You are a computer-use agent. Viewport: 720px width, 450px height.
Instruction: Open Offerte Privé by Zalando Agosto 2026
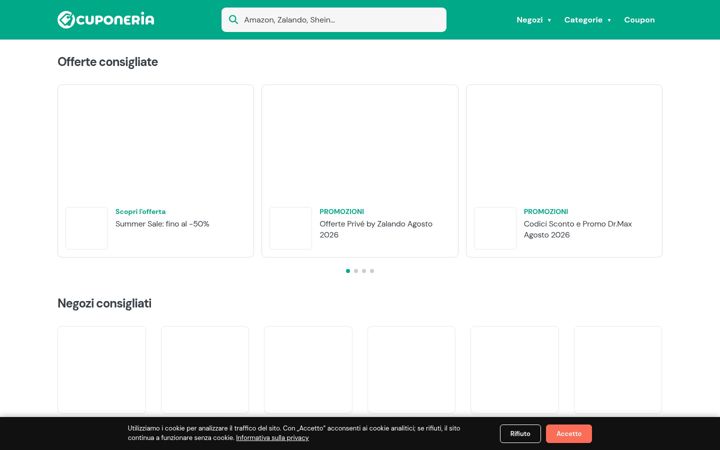tap(376, 229)
